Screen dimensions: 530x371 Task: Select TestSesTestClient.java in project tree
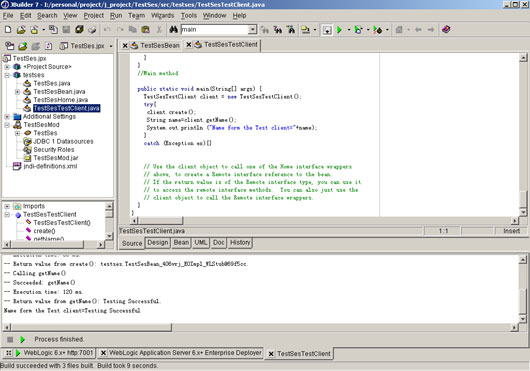[67, 108]
